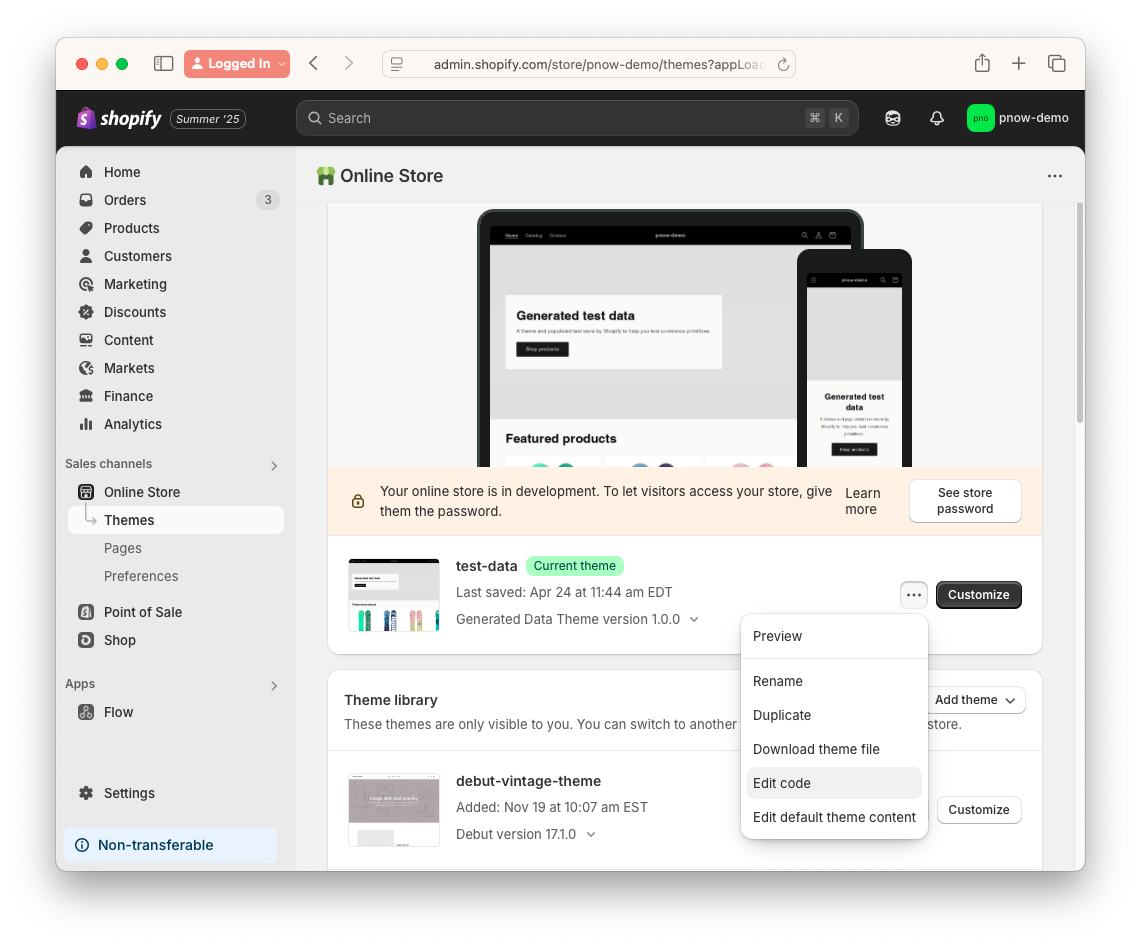Expand the Sales channels section
The image size is (1141, 945).
coord(274,466)
